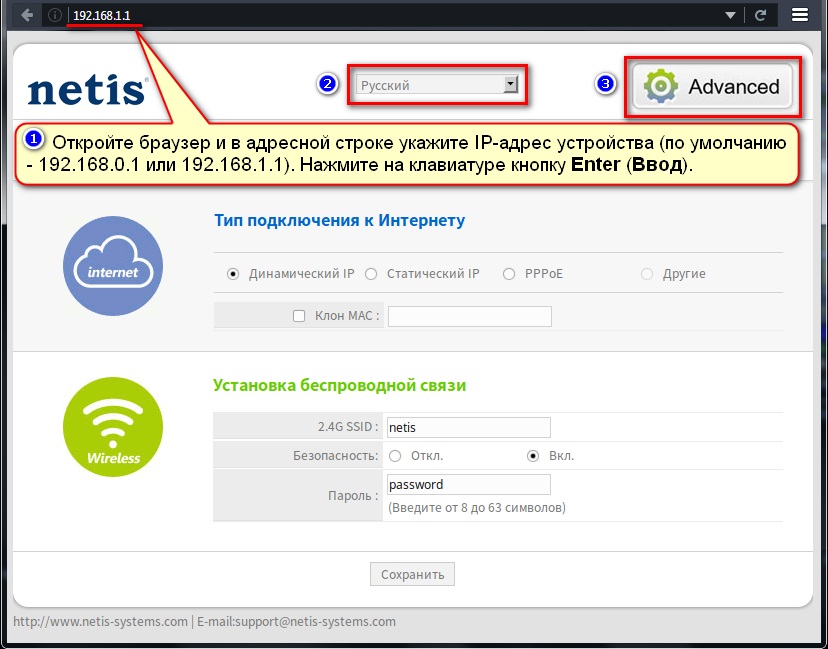
Task: Open the Русский language dropdown
Action: pyautogui.click(x=437, y=85)
